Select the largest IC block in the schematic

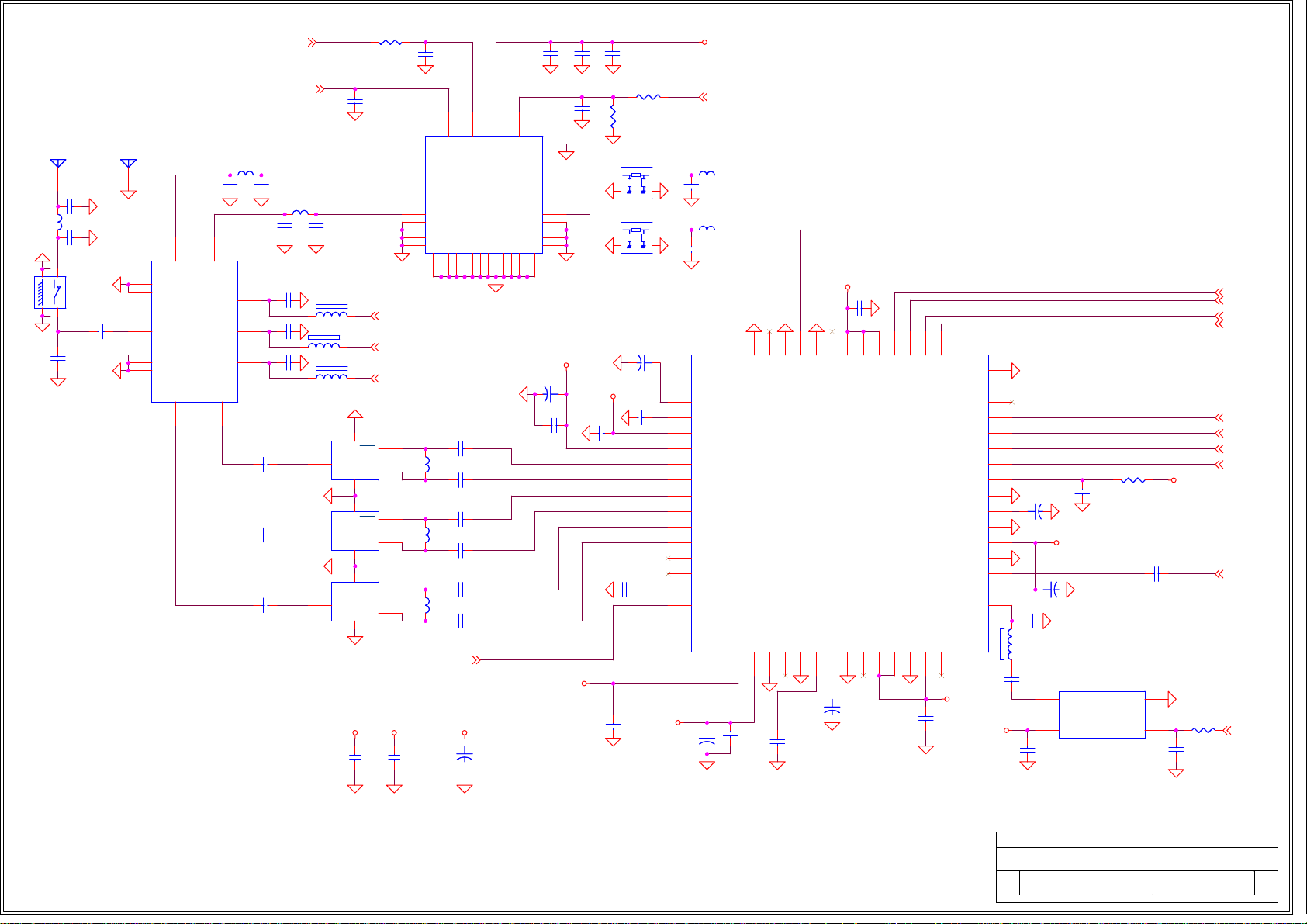pos(840,504)
